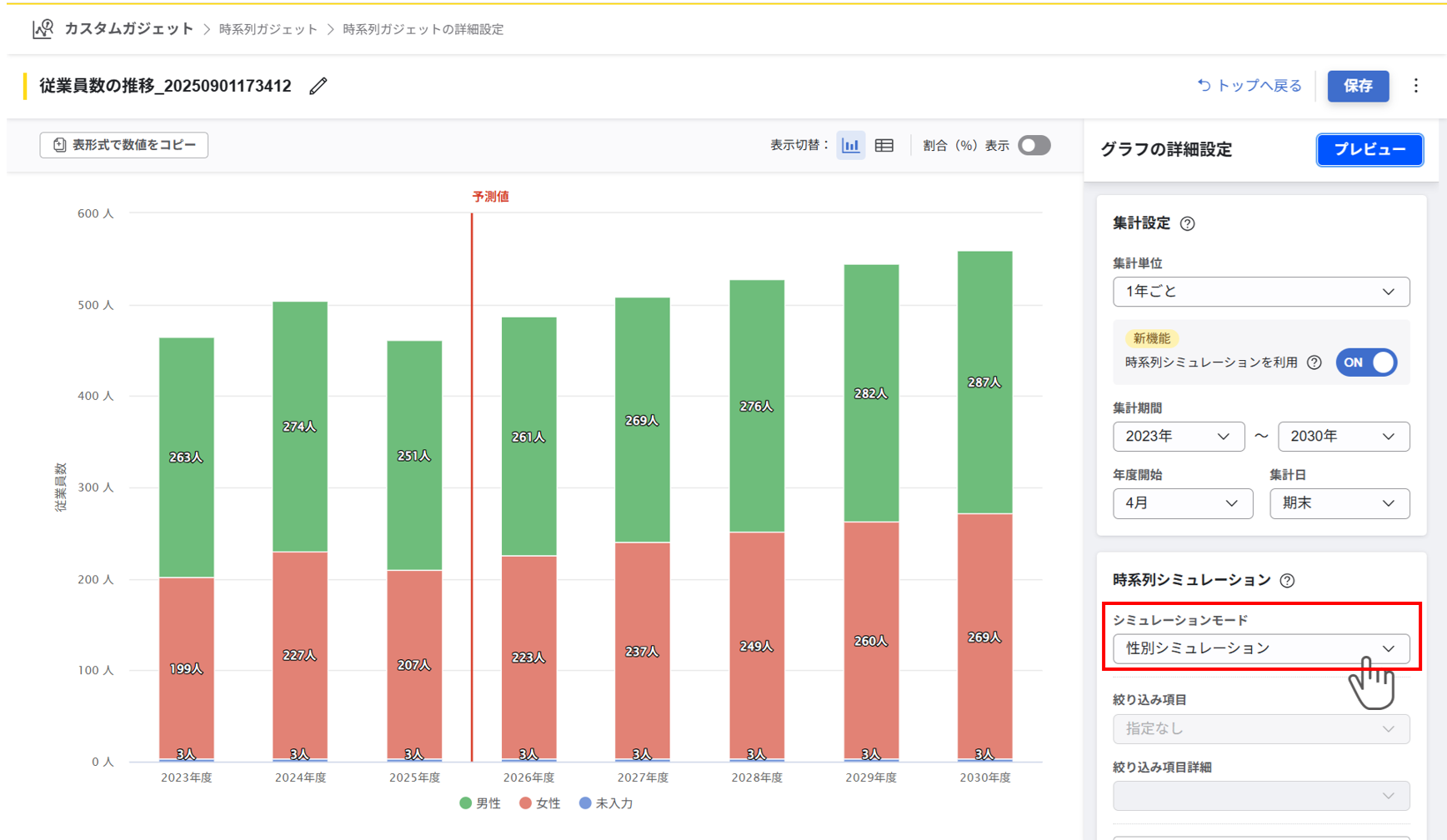
Task: Open the three-dot more options menu
Action: click(1415, 86)
